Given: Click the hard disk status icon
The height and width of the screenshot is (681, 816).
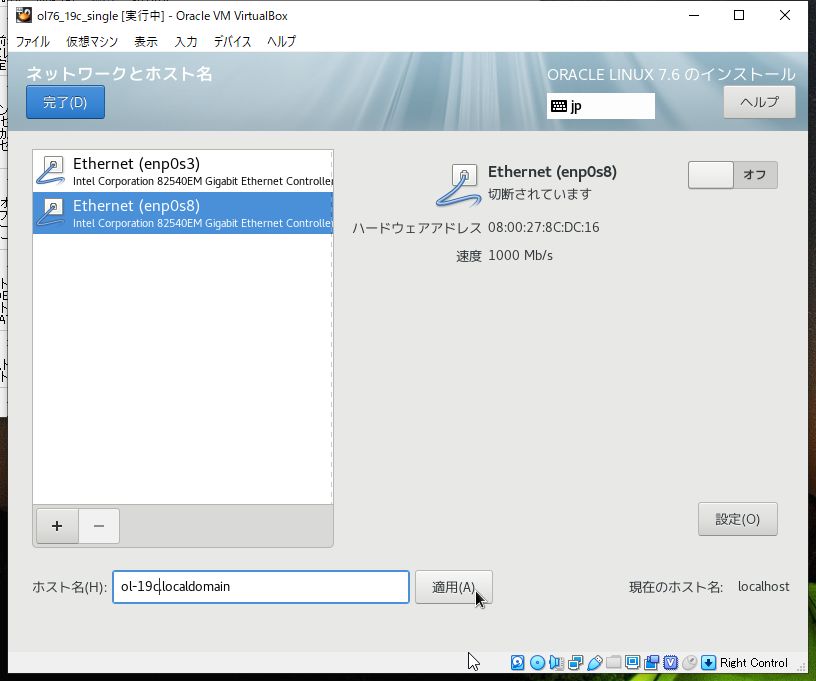Looking at the screenshot, I should click(515, 662).
